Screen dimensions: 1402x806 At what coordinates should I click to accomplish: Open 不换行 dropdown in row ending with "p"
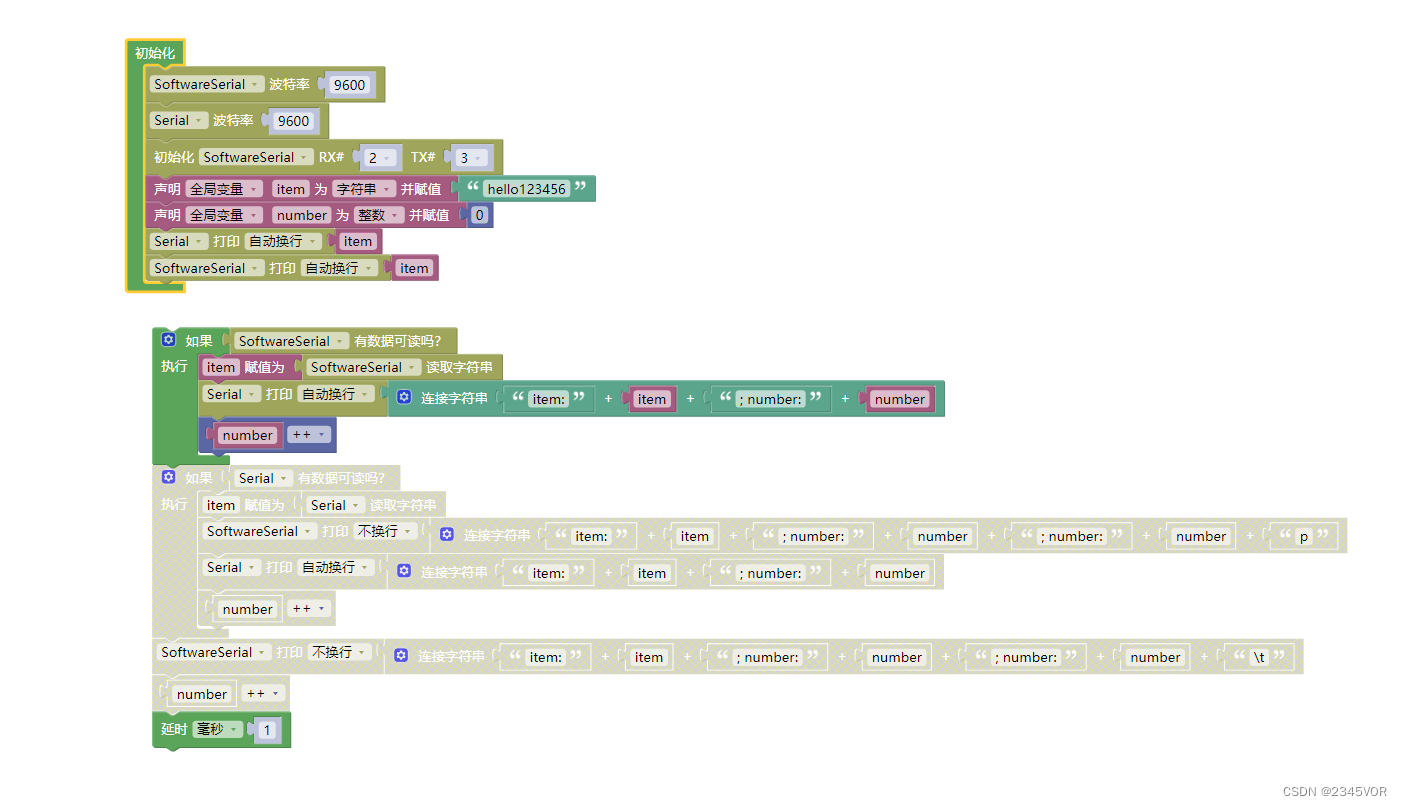point(385,531)
